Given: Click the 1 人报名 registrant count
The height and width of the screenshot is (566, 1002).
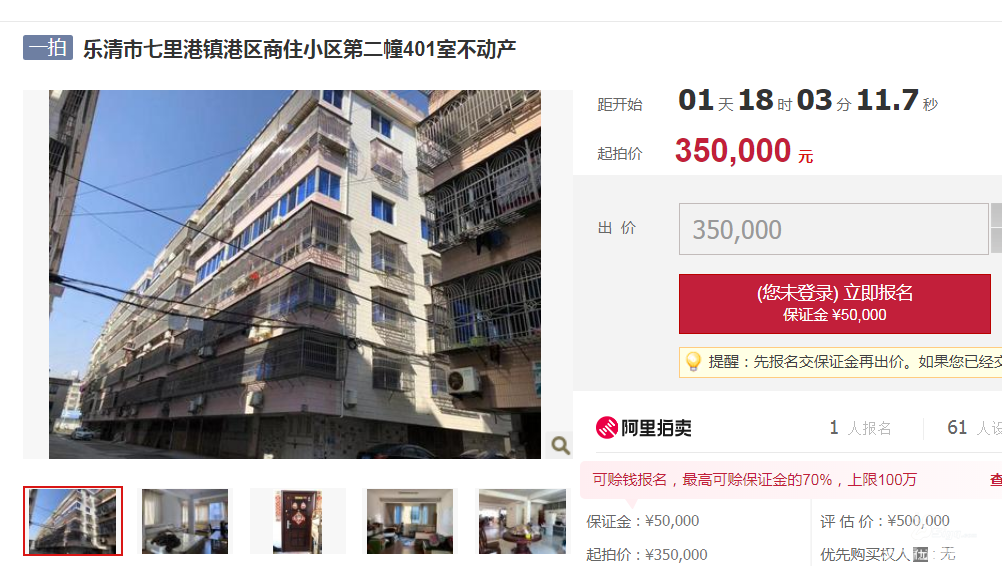Looking at the screenshot, I should 860,428.
